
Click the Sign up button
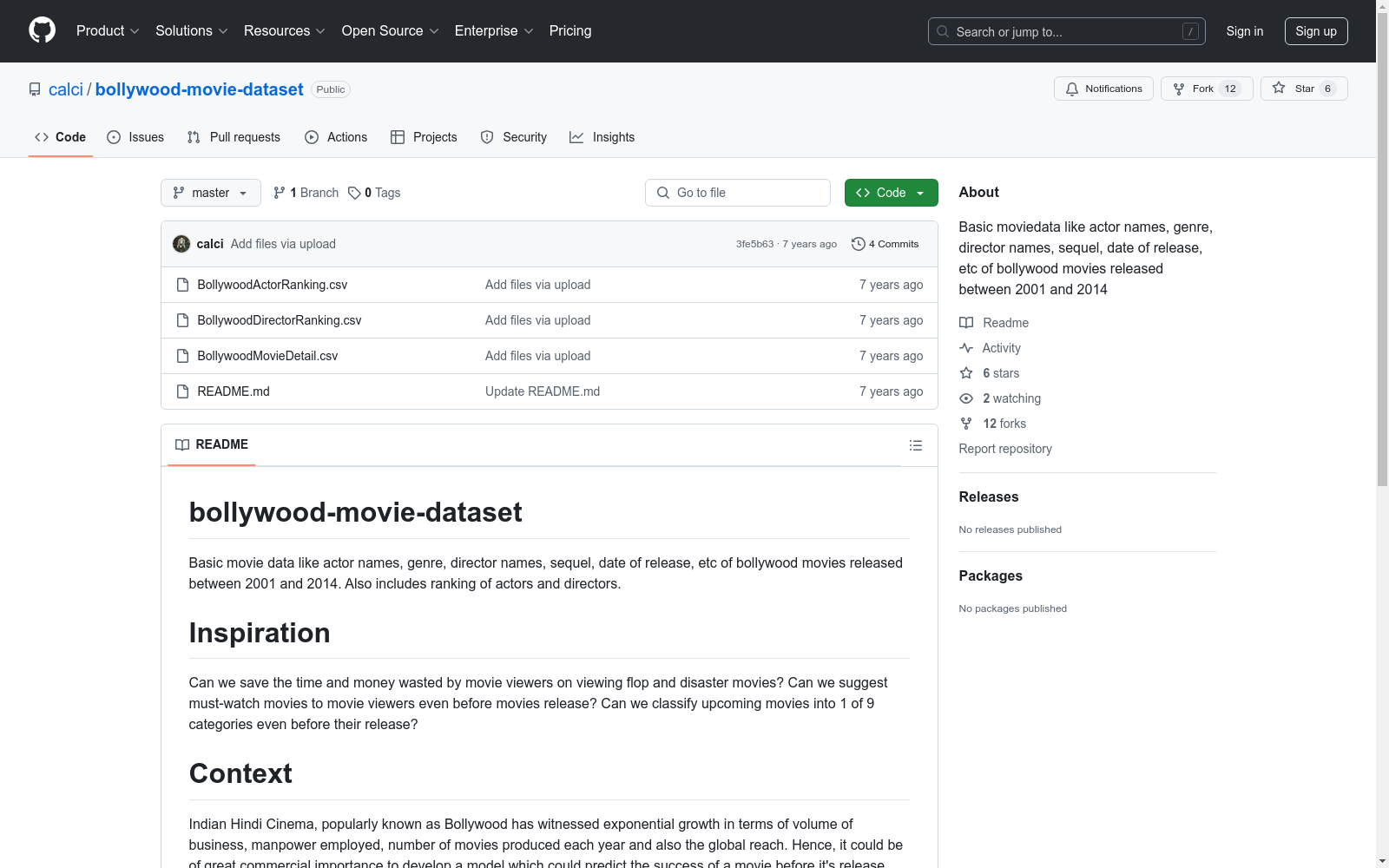click(x=1316, y=31)
